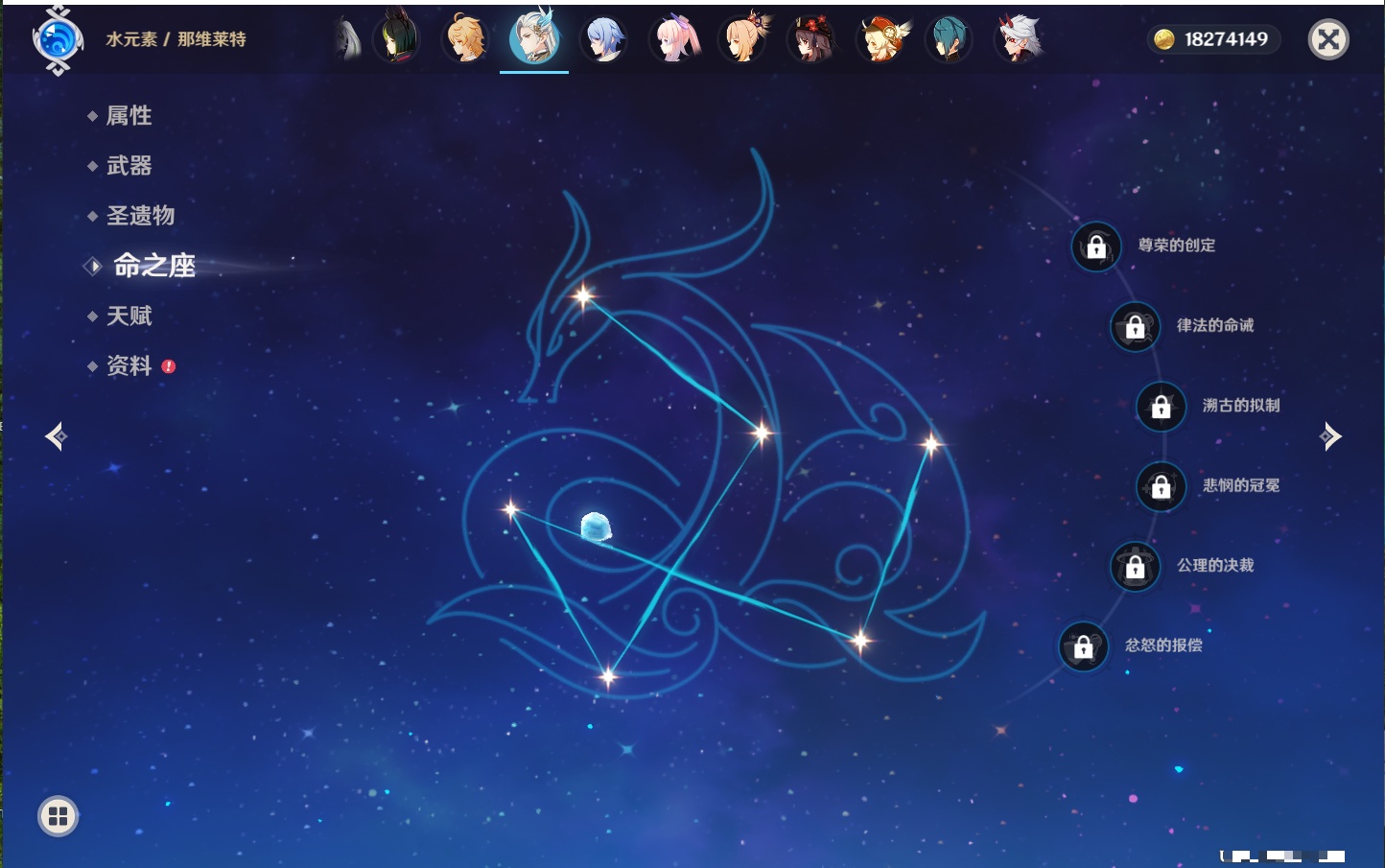Open the lock icon for 溯古的拟制
The height and width of the screenshot is (868, 1385).
click(x=1161, y=407)
